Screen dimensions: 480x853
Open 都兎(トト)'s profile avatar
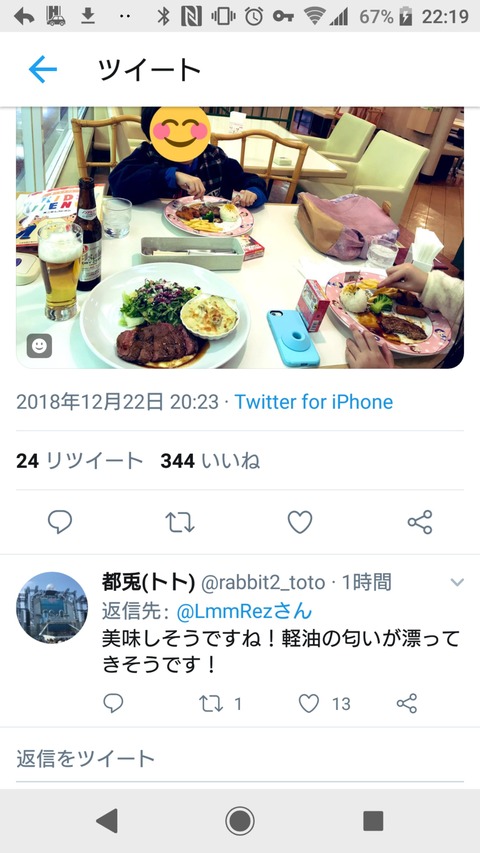click(x=52, y=607)
